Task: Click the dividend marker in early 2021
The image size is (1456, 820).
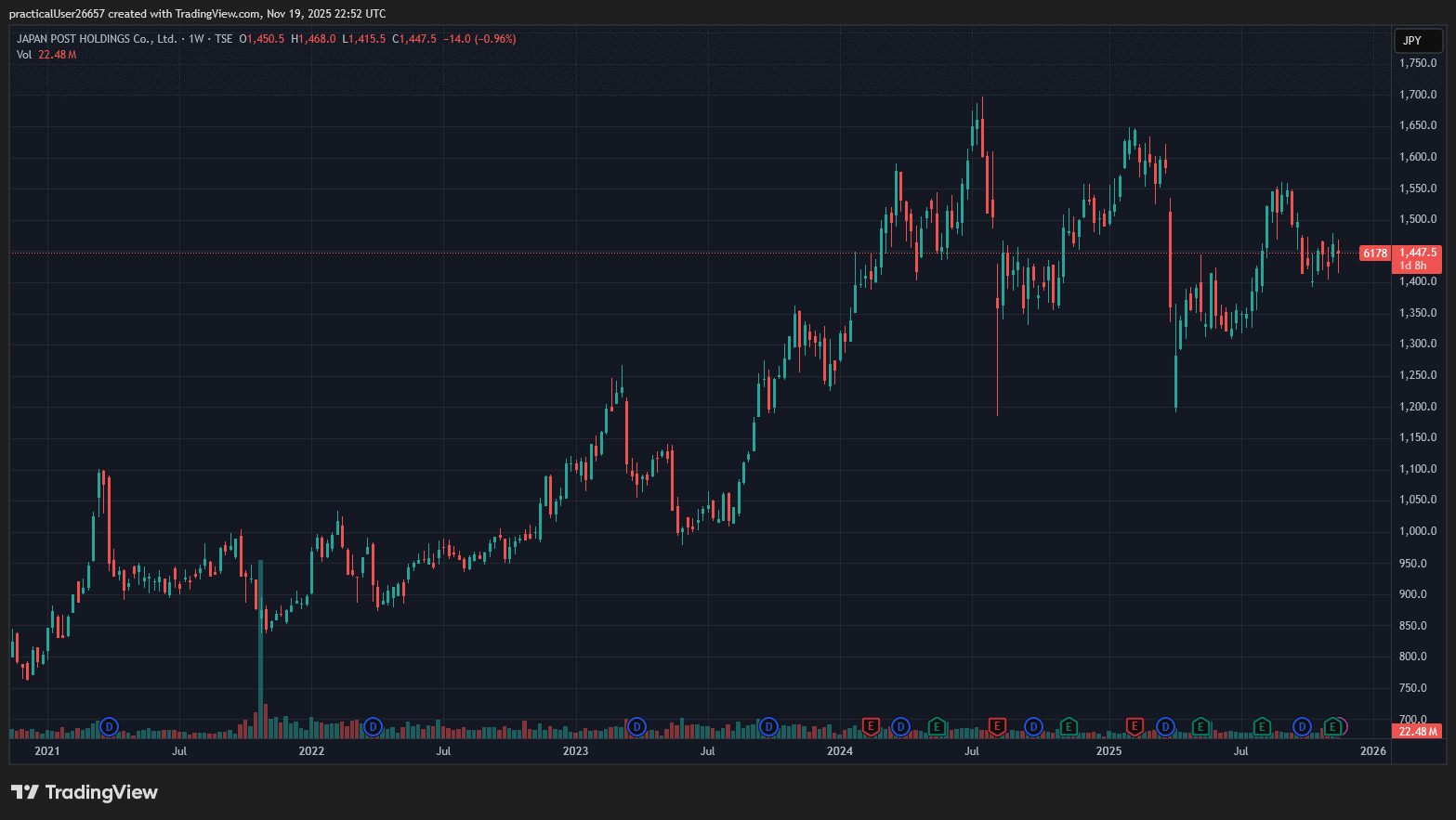Action: (x=110, y=726)
